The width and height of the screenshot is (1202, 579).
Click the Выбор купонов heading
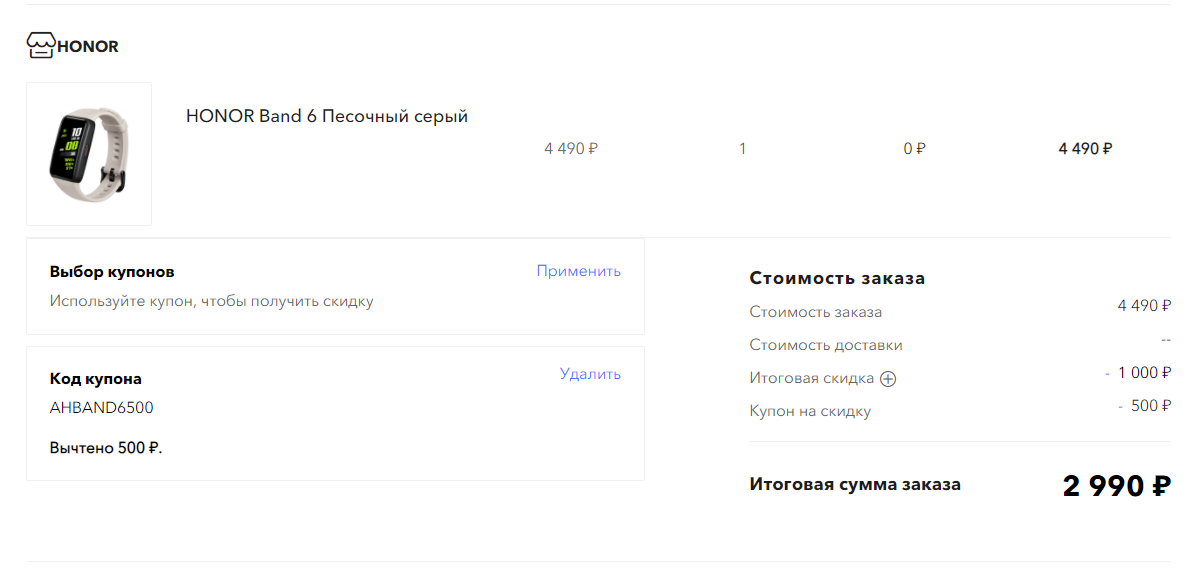112,272
